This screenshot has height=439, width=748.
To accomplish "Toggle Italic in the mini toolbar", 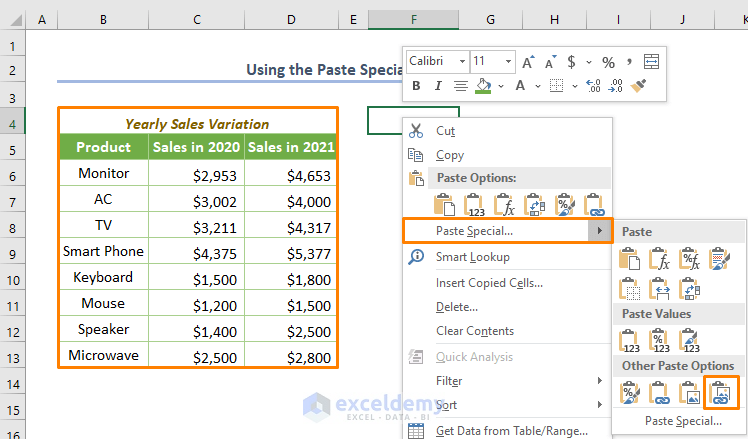I will pos(438,86).
